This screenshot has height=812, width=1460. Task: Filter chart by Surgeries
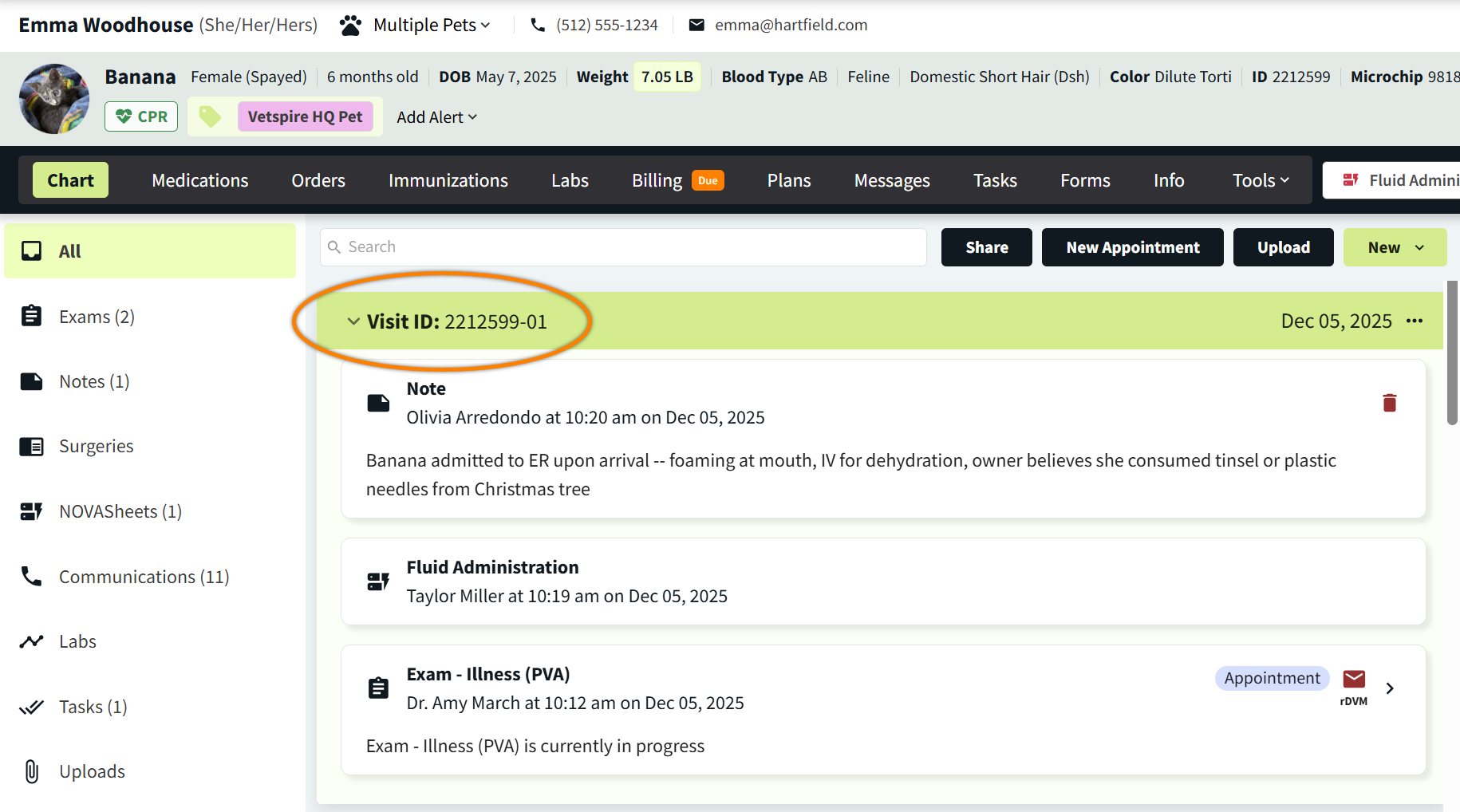(x=97, y=446)
